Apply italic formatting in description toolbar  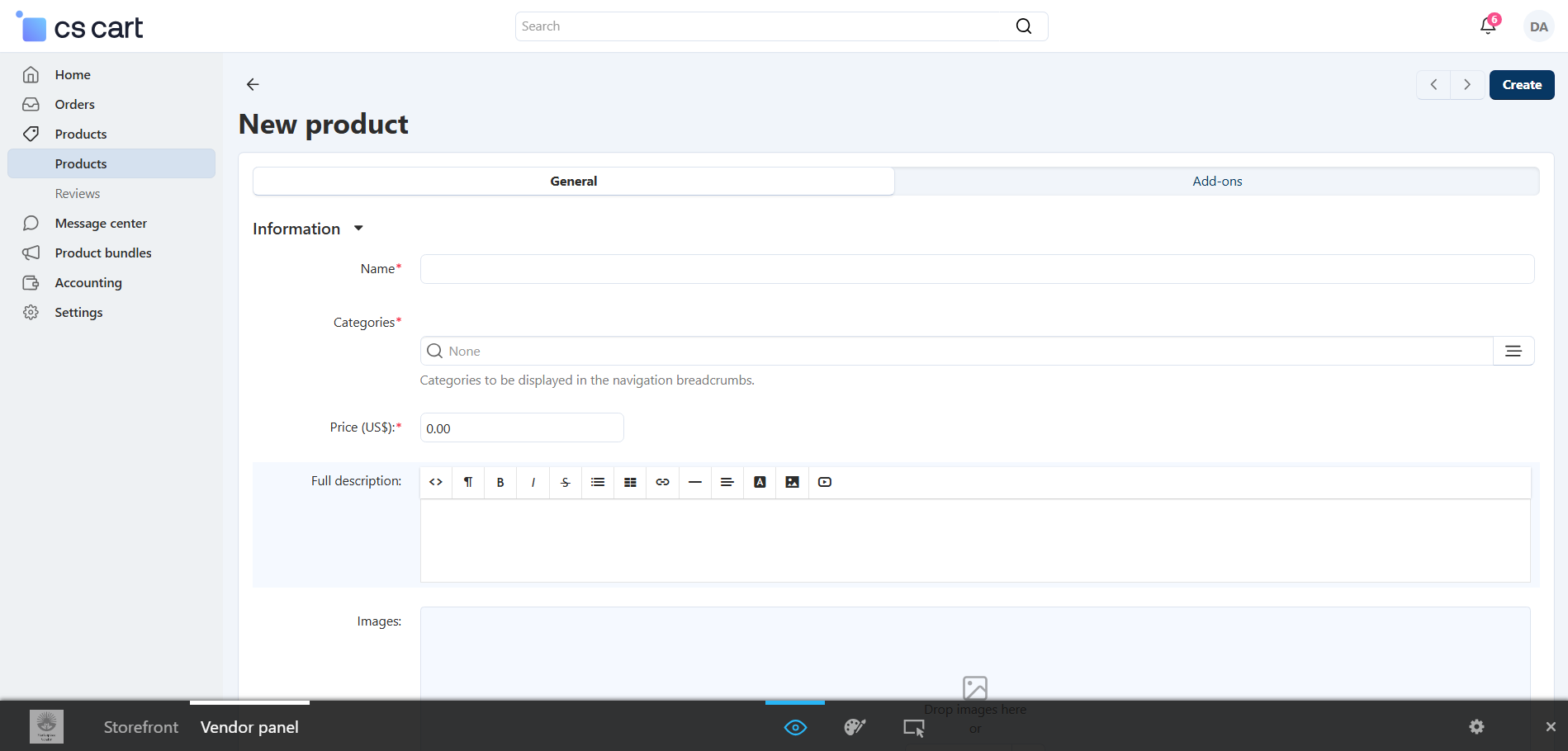click(533, 482)
